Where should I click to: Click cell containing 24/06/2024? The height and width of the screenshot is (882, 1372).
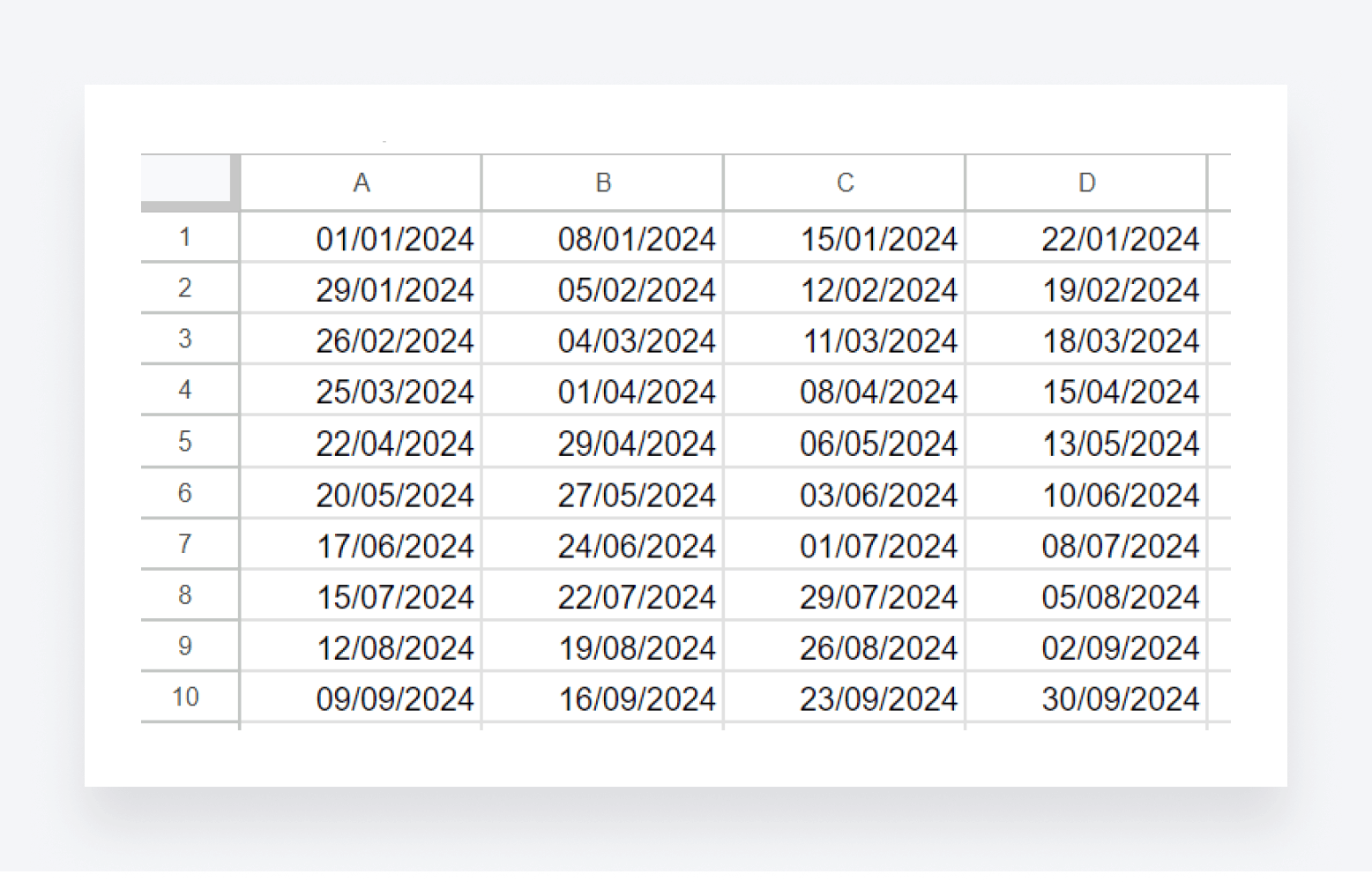(602, 543)
